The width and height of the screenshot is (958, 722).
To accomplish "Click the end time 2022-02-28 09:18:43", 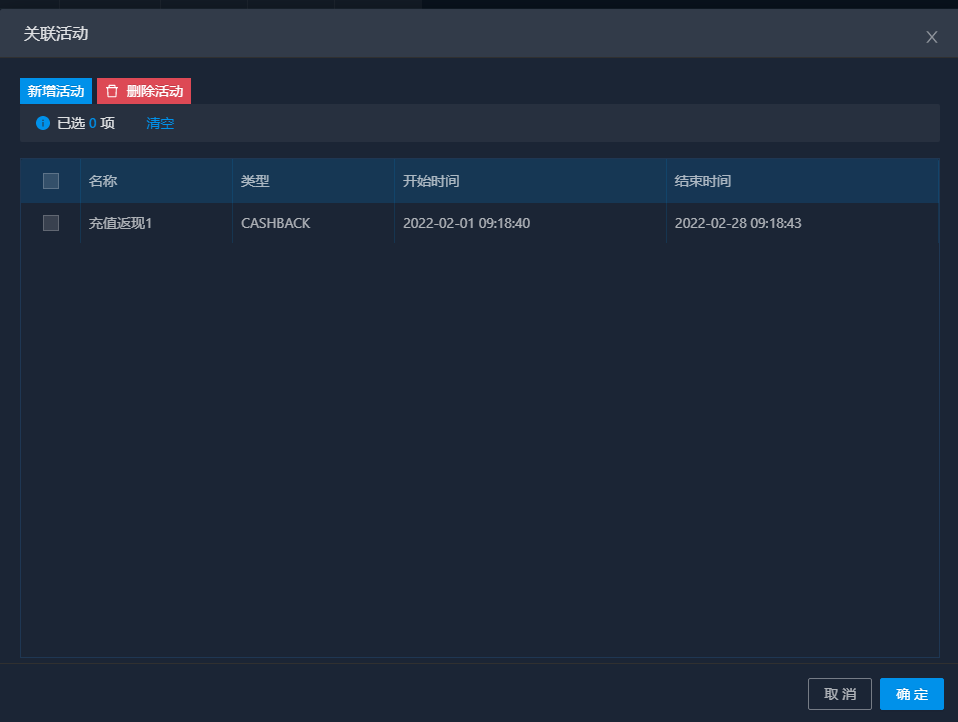I will (x=738, y=223).
